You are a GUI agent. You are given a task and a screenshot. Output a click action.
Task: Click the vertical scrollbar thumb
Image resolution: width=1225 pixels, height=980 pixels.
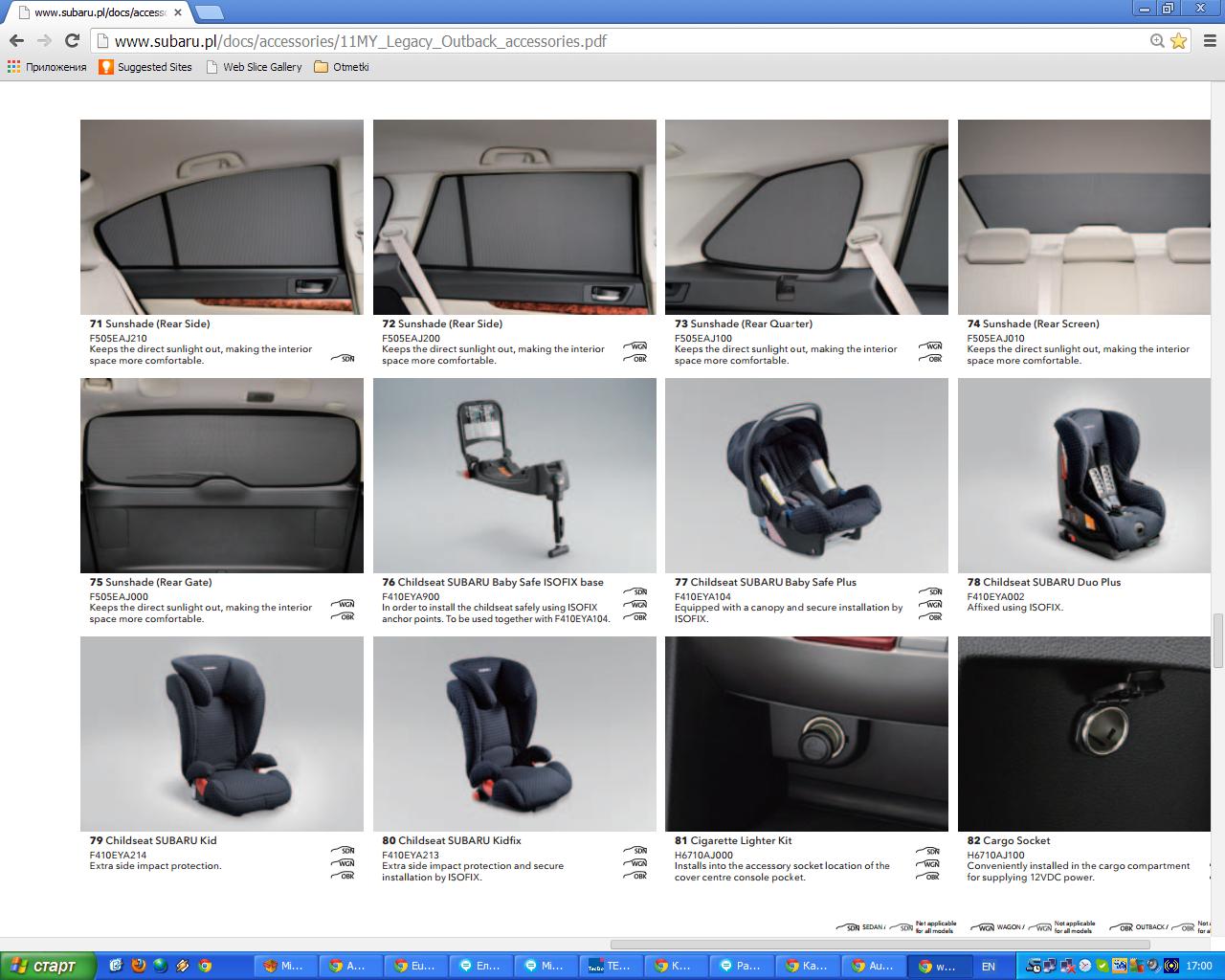(x=1217, y=641)
